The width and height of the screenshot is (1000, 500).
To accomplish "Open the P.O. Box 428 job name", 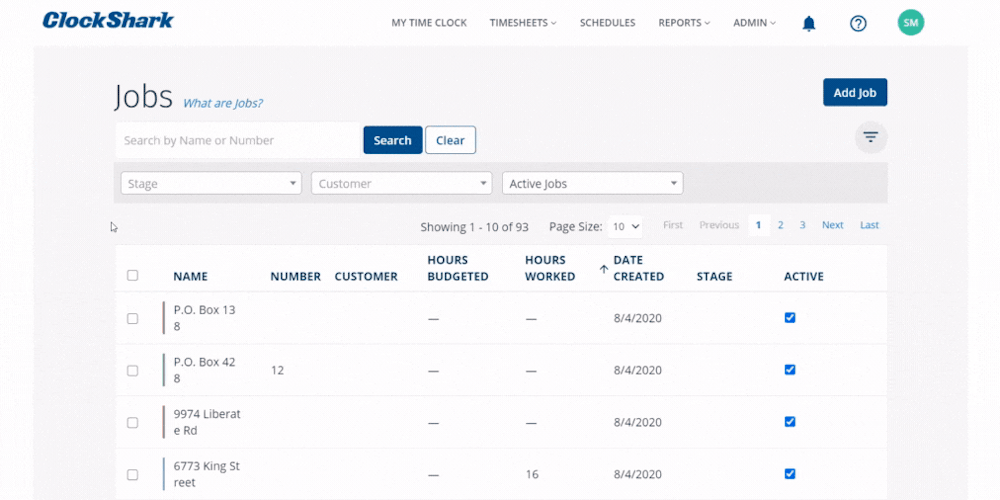I will point(204,371).
